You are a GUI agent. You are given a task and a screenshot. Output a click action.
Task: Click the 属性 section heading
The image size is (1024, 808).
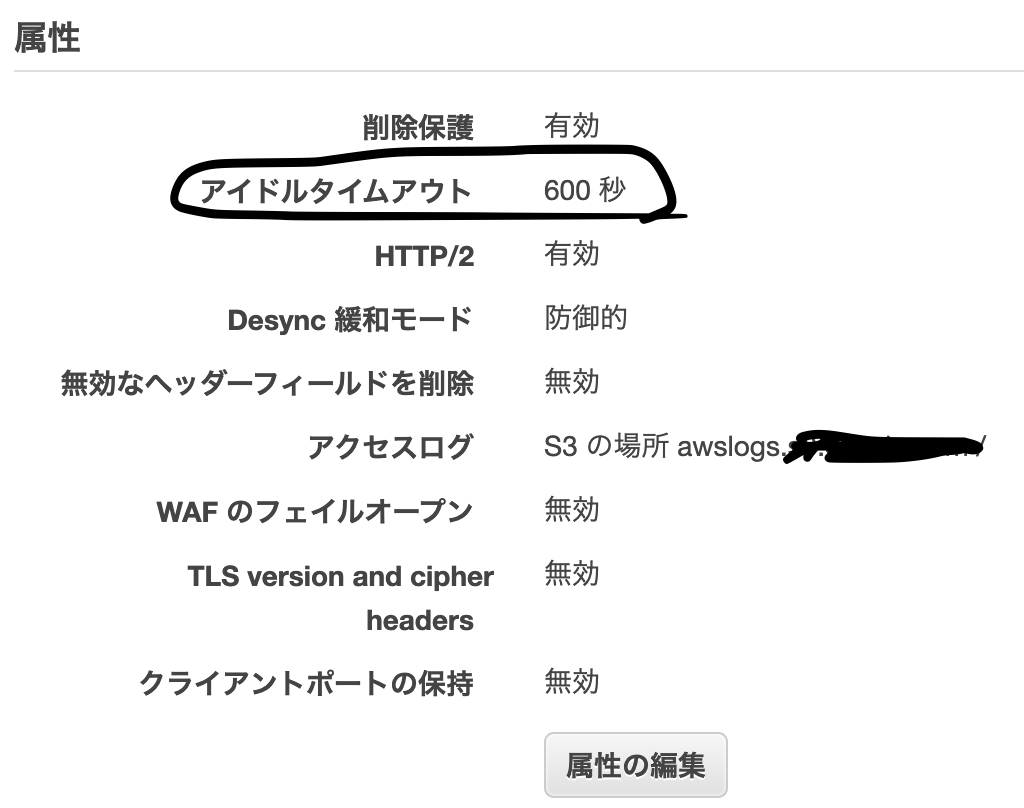pos(44,38)
